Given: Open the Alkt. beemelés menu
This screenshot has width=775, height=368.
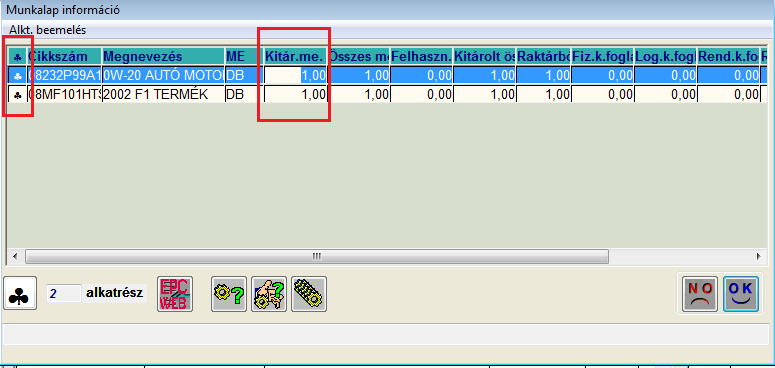Looking at the screenshot, I should 47,30.
